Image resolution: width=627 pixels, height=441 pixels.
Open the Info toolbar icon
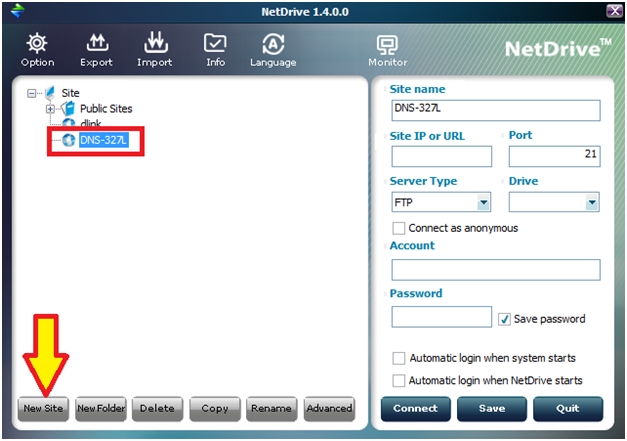point(215,43)
